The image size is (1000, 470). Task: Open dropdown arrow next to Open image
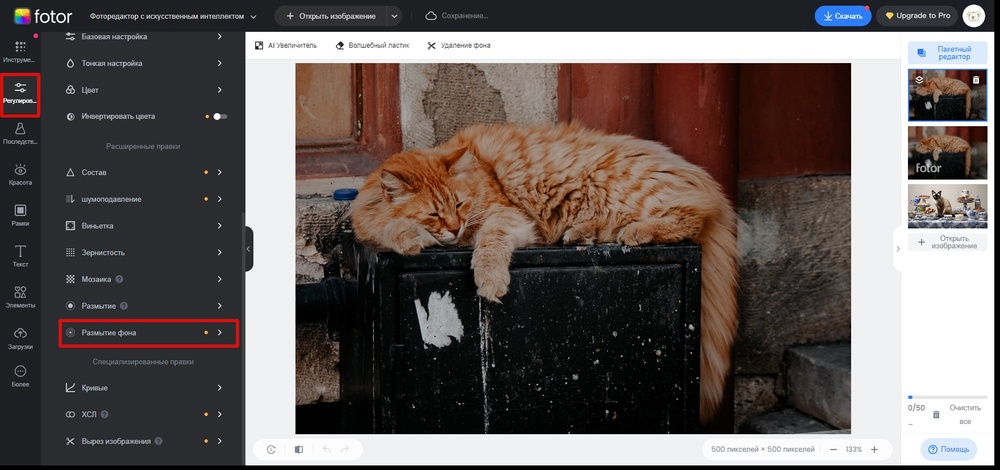pos(395,16)
